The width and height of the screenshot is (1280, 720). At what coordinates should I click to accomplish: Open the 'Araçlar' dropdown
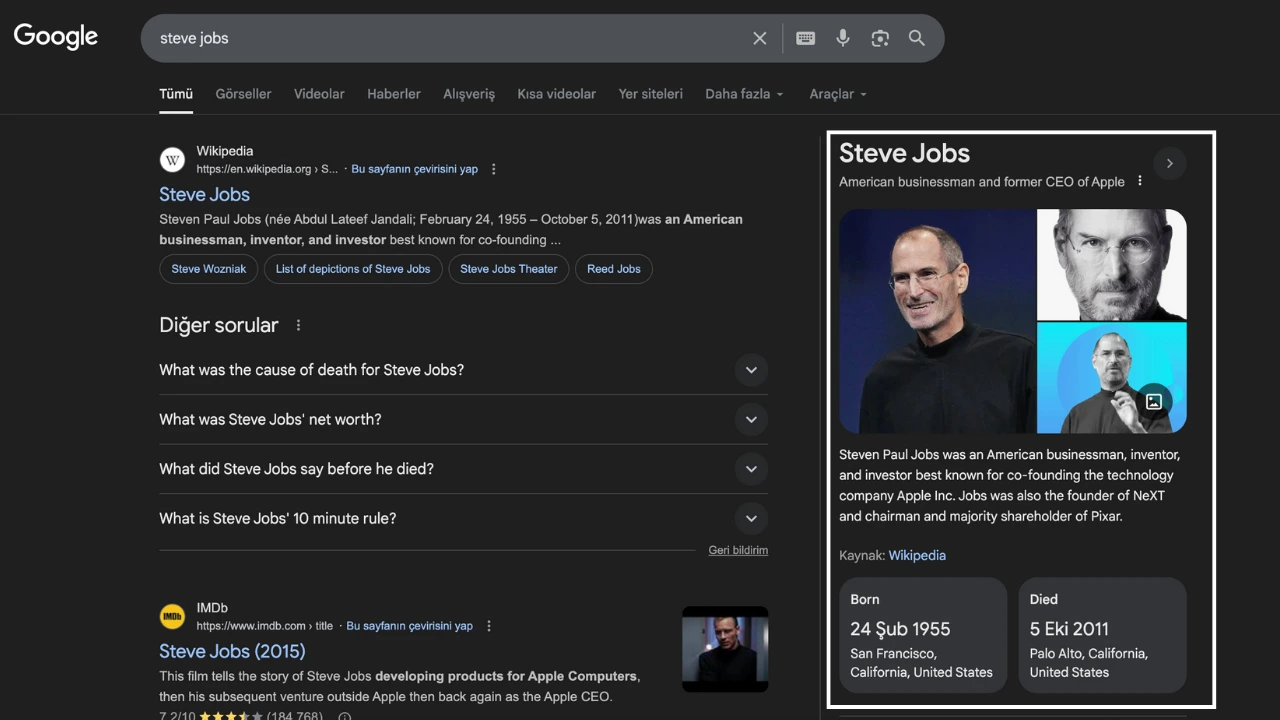(x=836, y=93)
